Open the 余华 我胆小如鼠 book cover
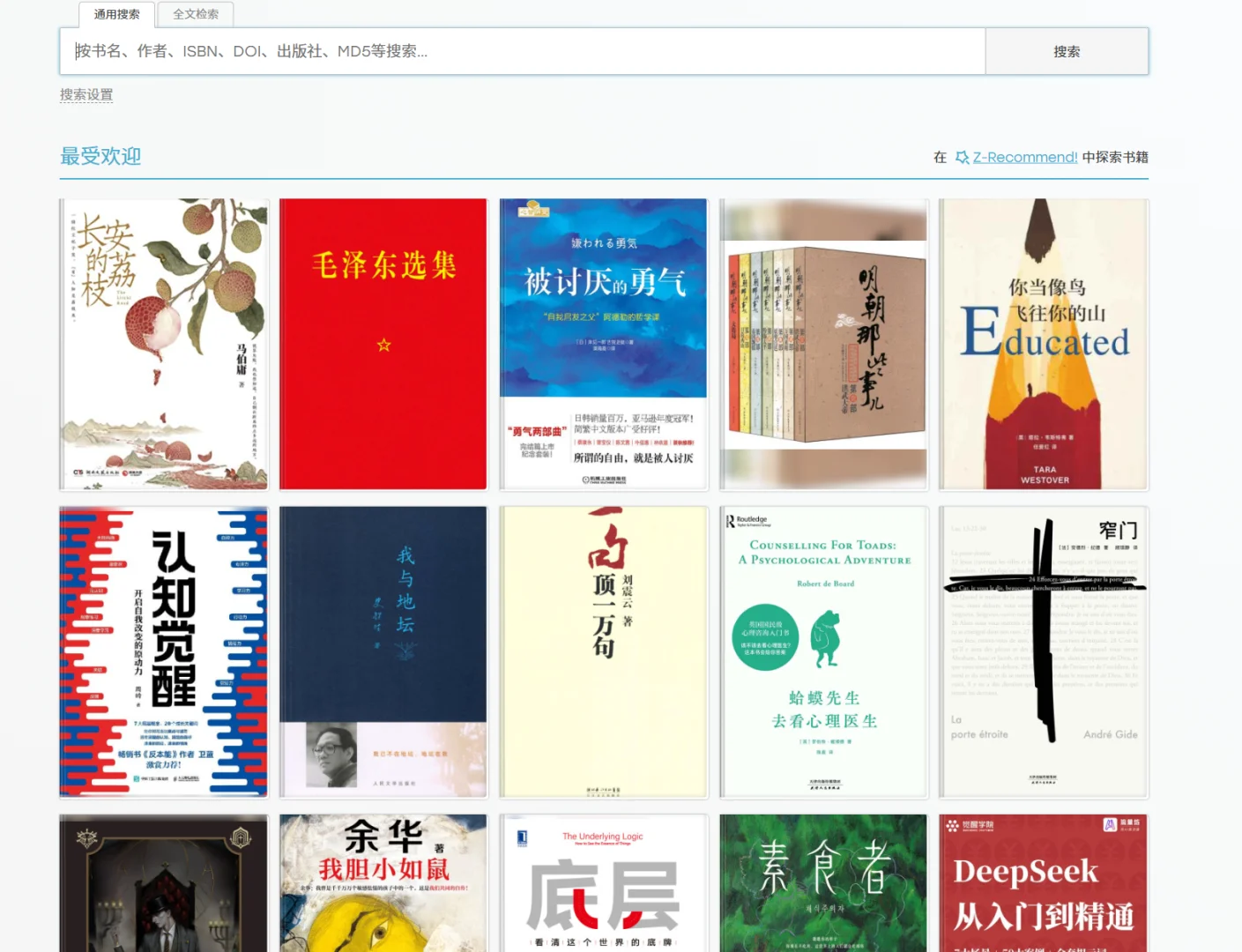This screenshot has height=952, width=1242. pos(383,883)
